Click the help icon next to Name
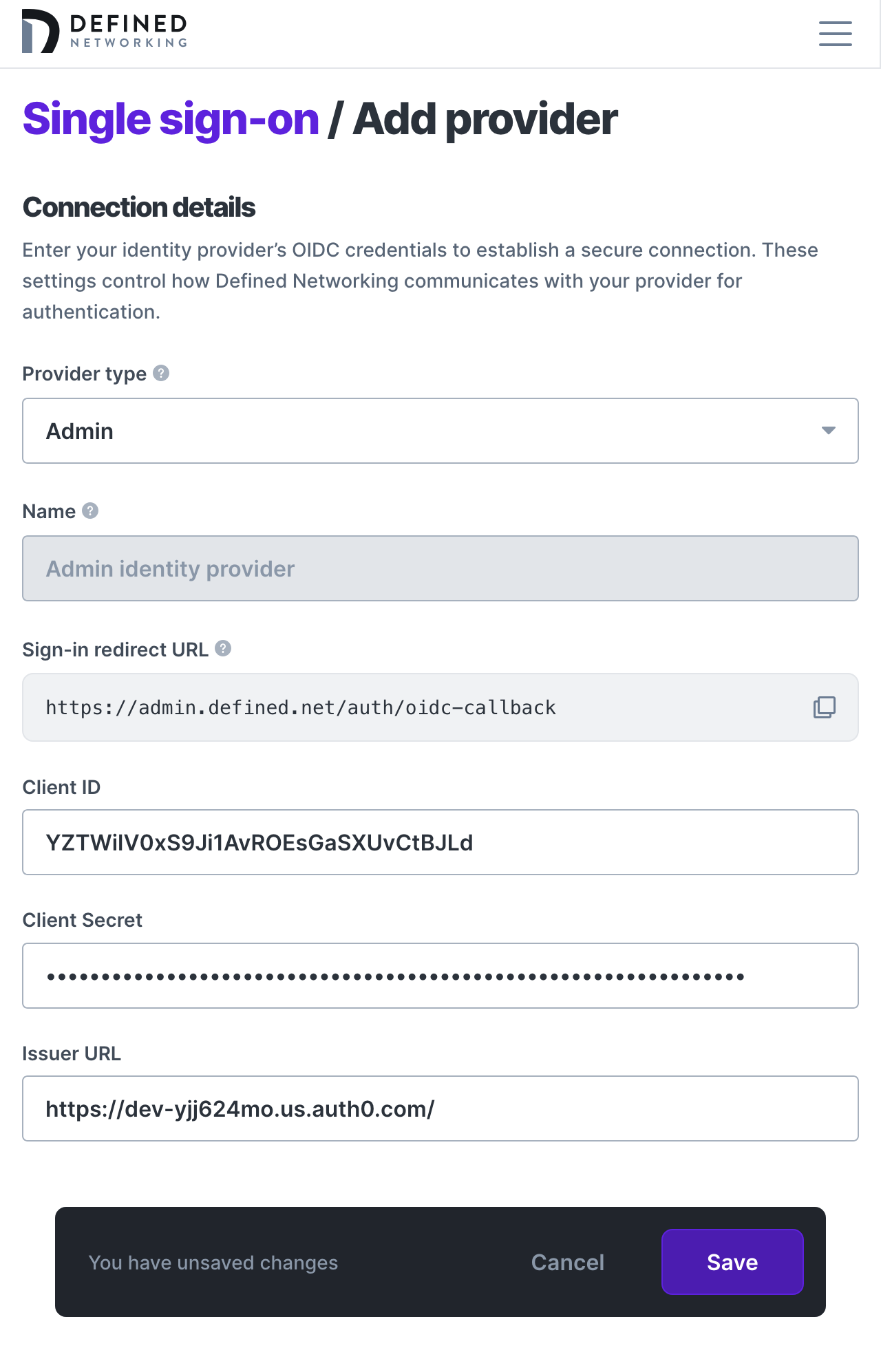881x1372 pixels. pos(89,511)
